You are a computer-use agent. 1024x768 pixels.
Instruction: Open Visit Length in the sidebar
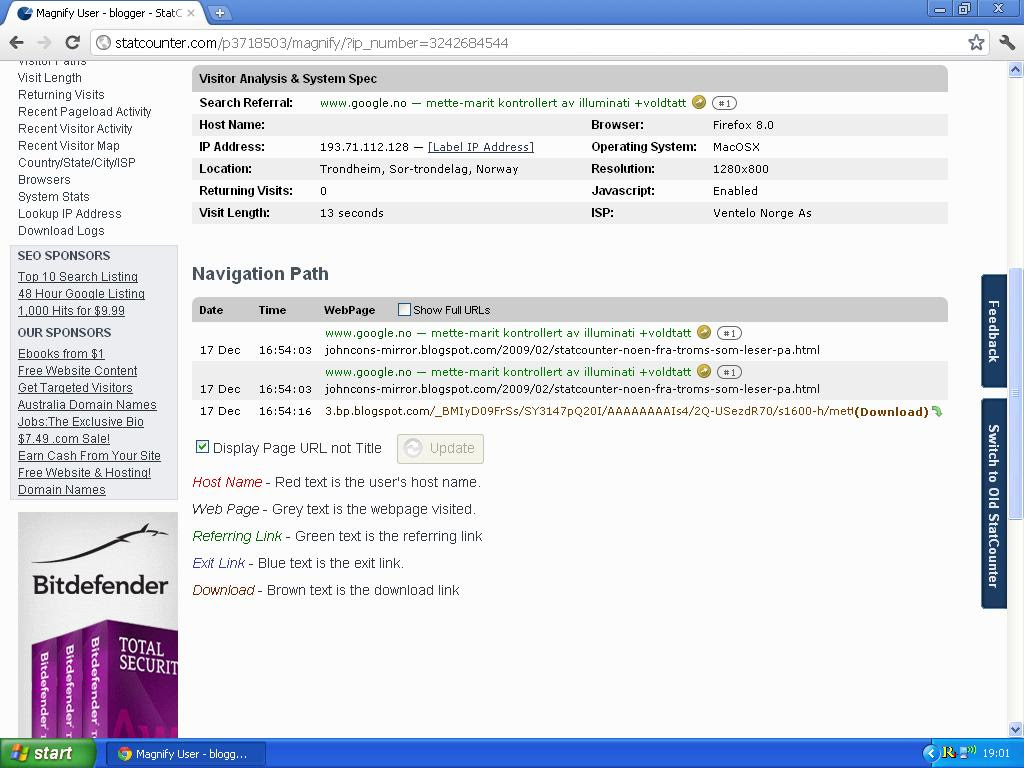tap(50, 78)
